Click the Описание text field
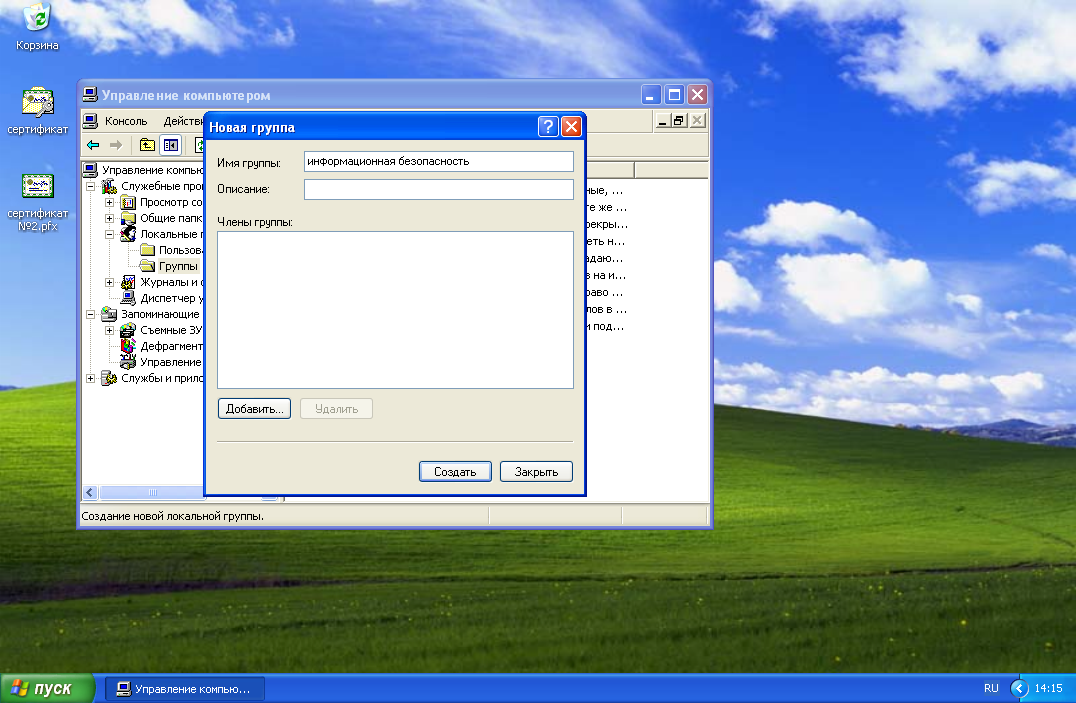The width and height of the screenshot is (1076, 703). pyautogui.click(x=438, y=189)
